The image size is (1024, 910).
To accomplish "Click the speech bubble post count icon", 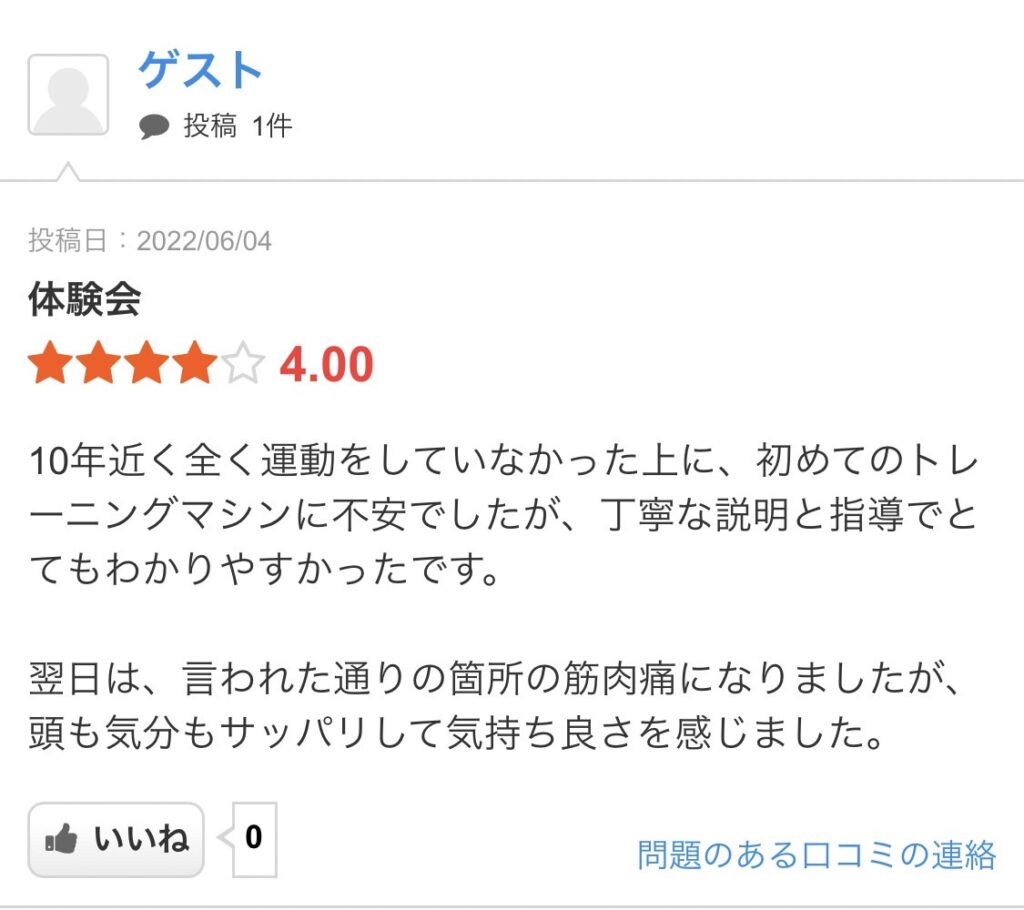I will coord(154,126).
